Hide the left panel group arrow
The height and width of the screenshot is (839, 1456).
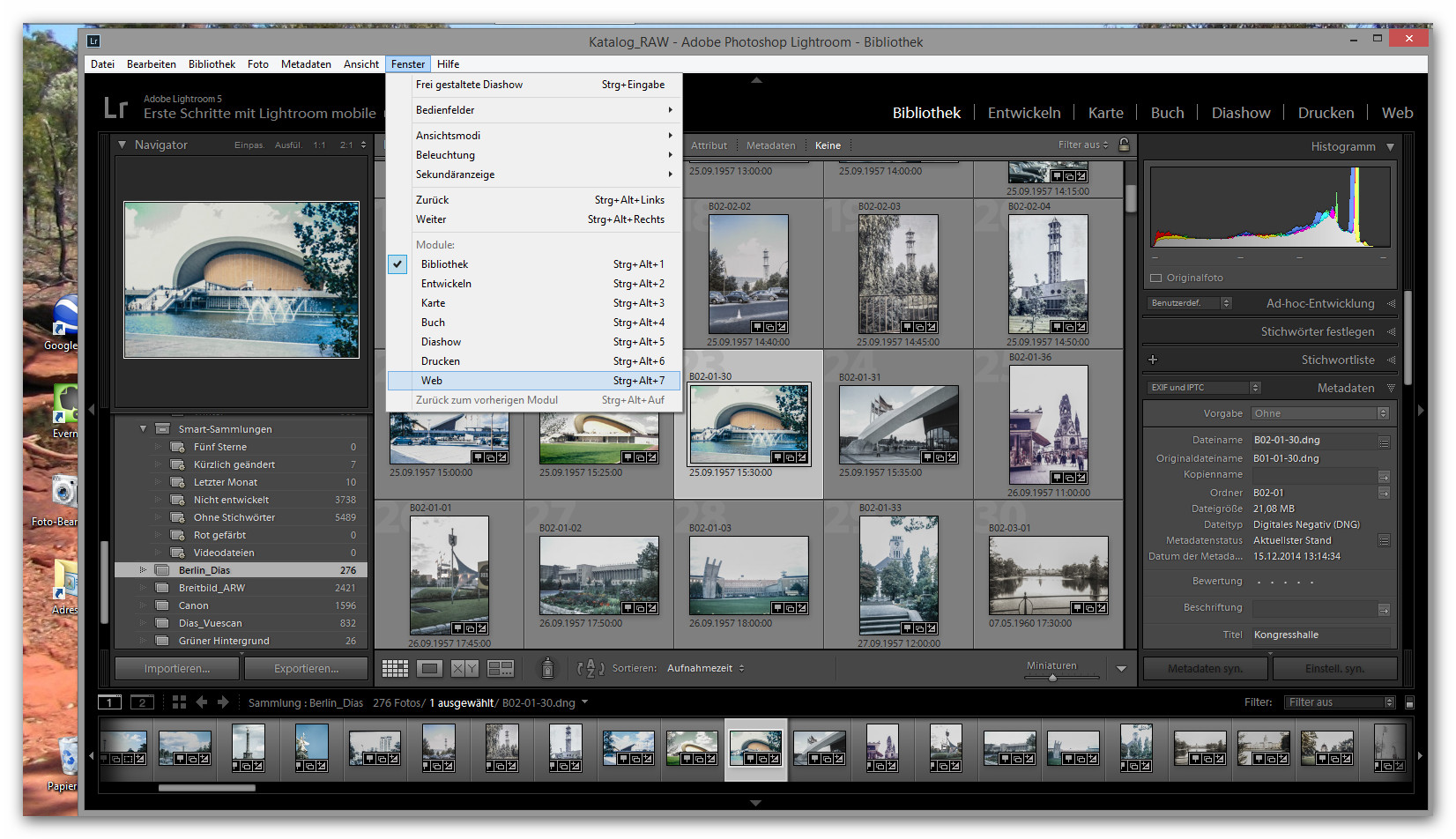(x=91, y=410)
